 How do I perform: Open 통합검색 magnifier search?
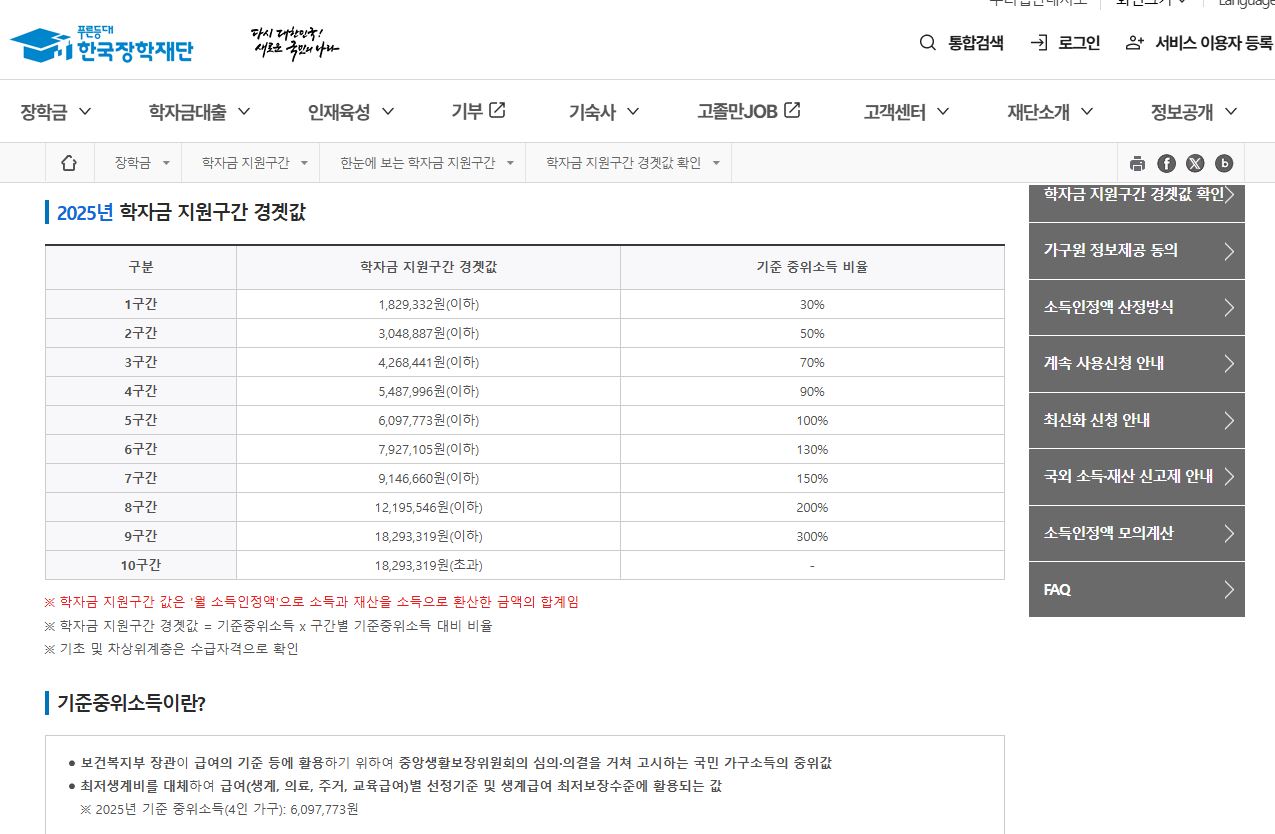[961, 43]
